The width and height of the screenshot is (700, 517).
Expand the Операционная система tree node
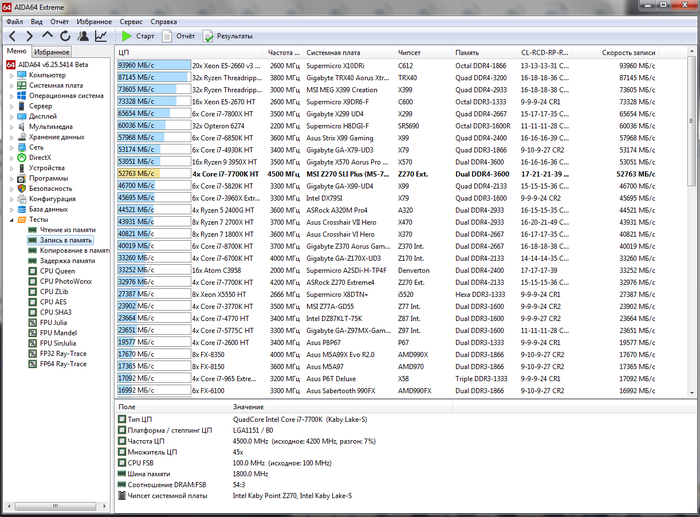(12, 96)
